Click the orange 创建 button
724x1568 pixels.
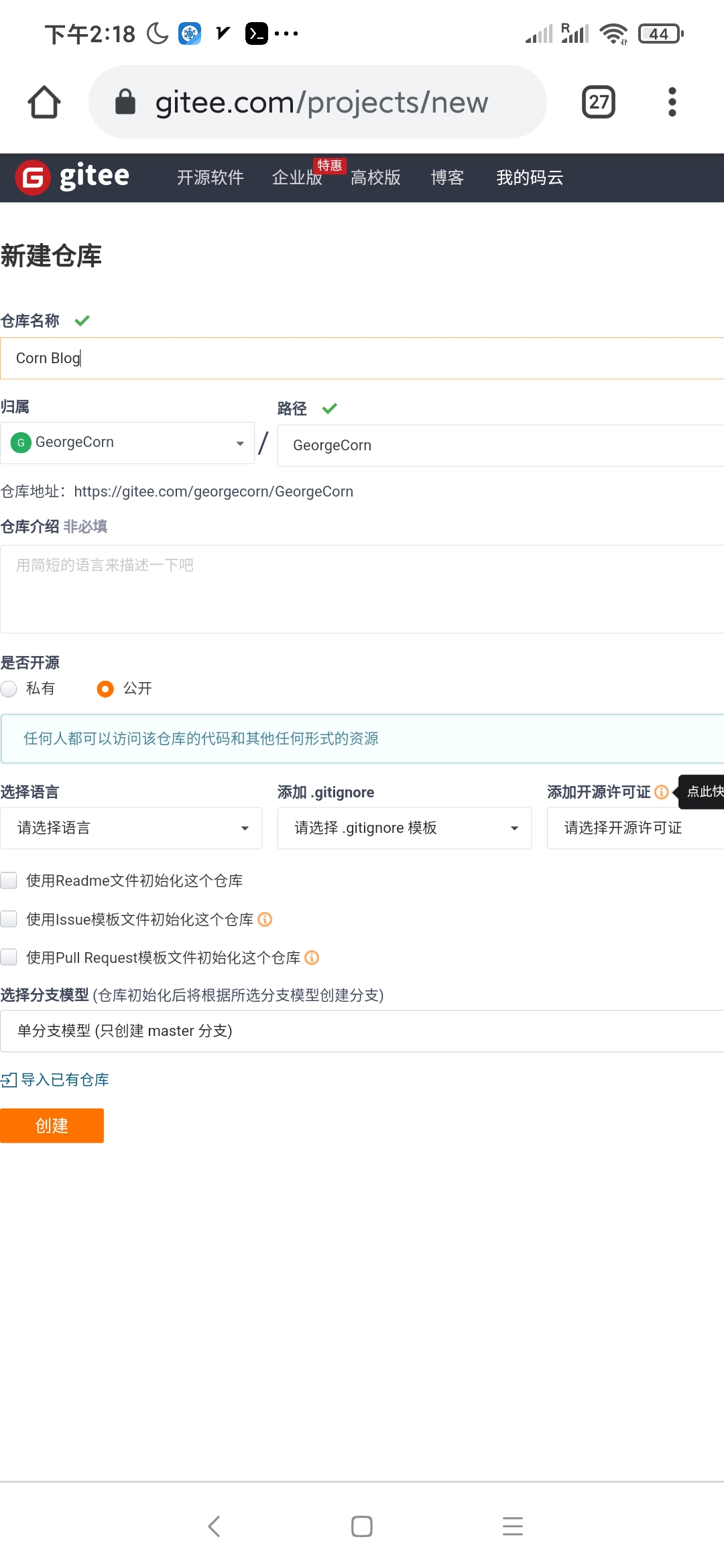pyautogui.click(x=52, y=1126)
